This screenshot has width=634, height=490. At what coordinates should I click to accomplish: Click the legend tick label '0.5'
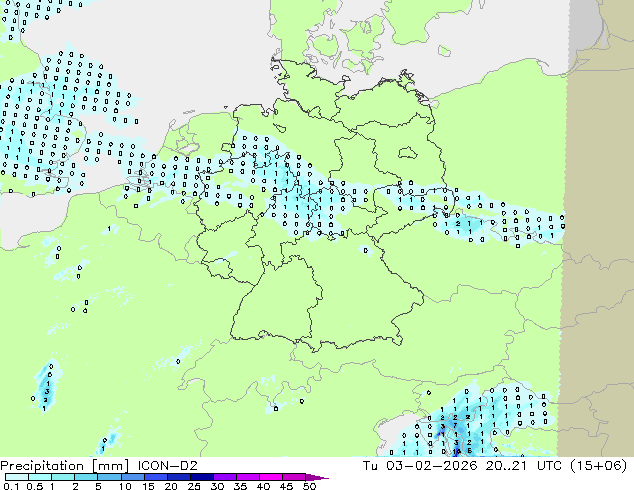[34, 486]
